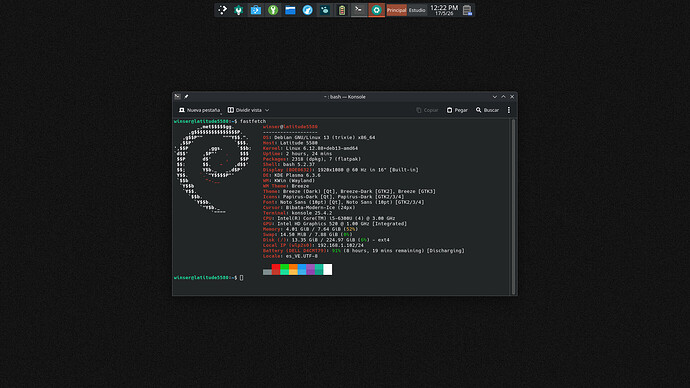Open the green key password manager icon
The height and width of the screenshot is (388, 690).
coord(273,10)
